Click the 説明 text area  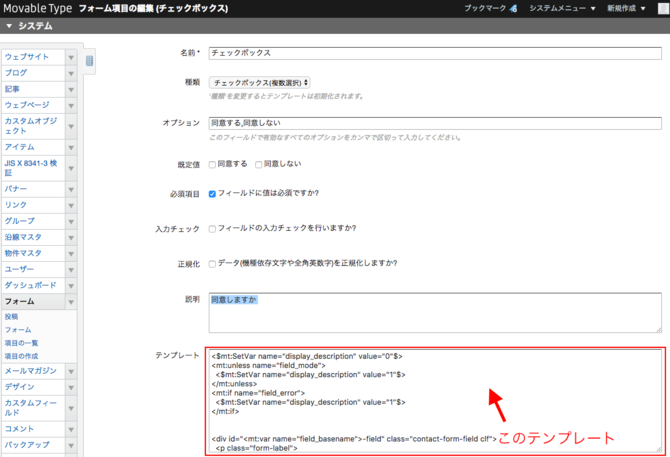pyautogui.click(x=435, y=313)
